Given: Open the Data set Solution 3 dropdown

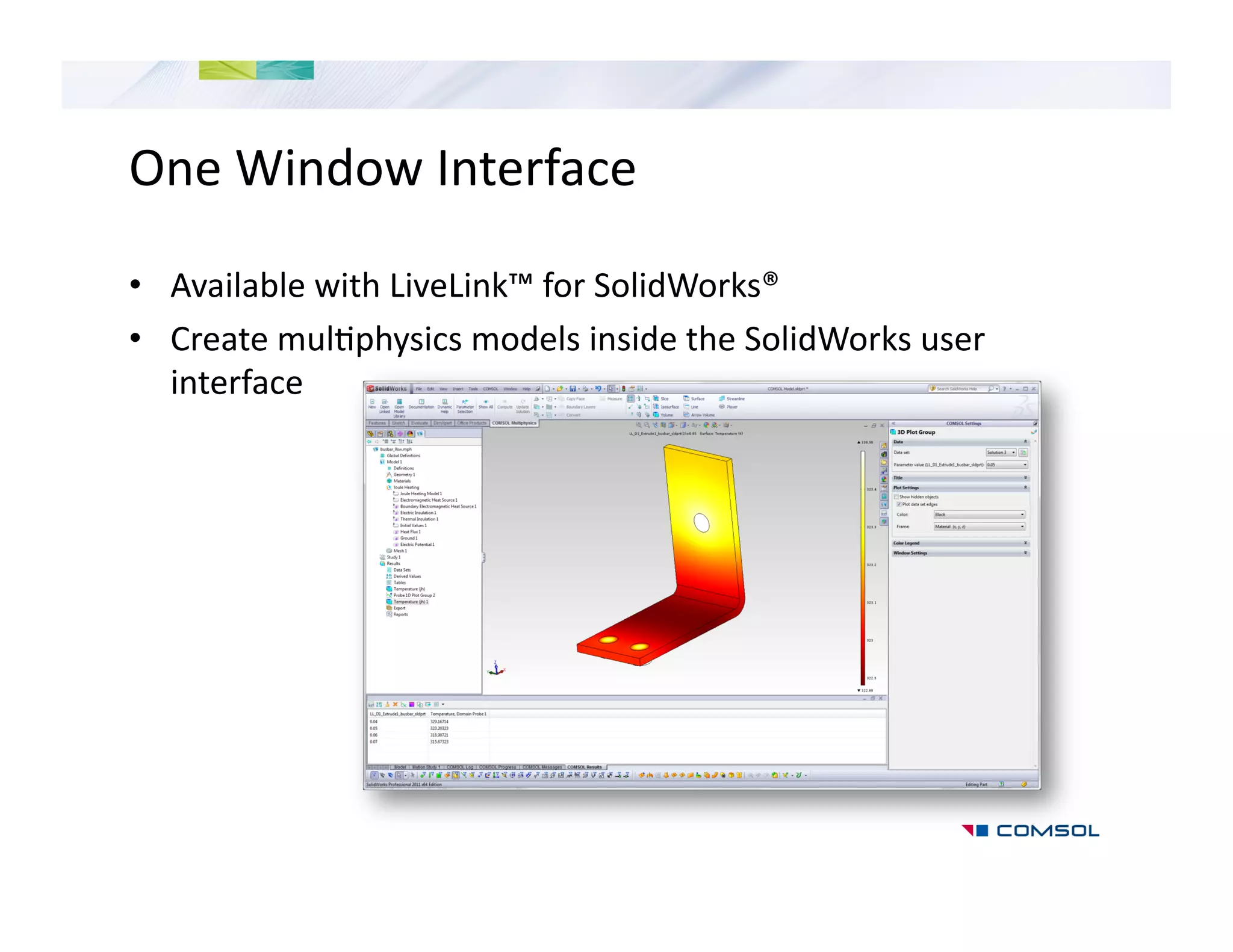Looking at the screenshot, I should 1001,453.
